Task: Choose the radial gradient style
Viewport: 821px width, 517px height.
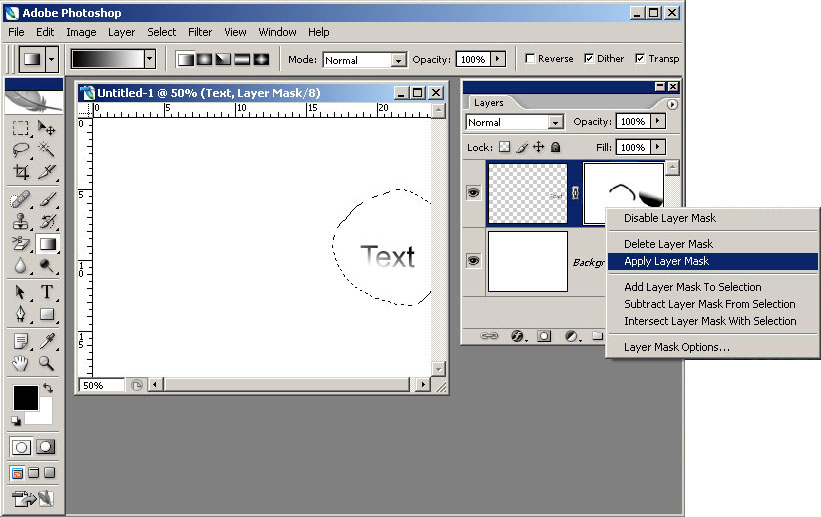Action: (204, 59)
